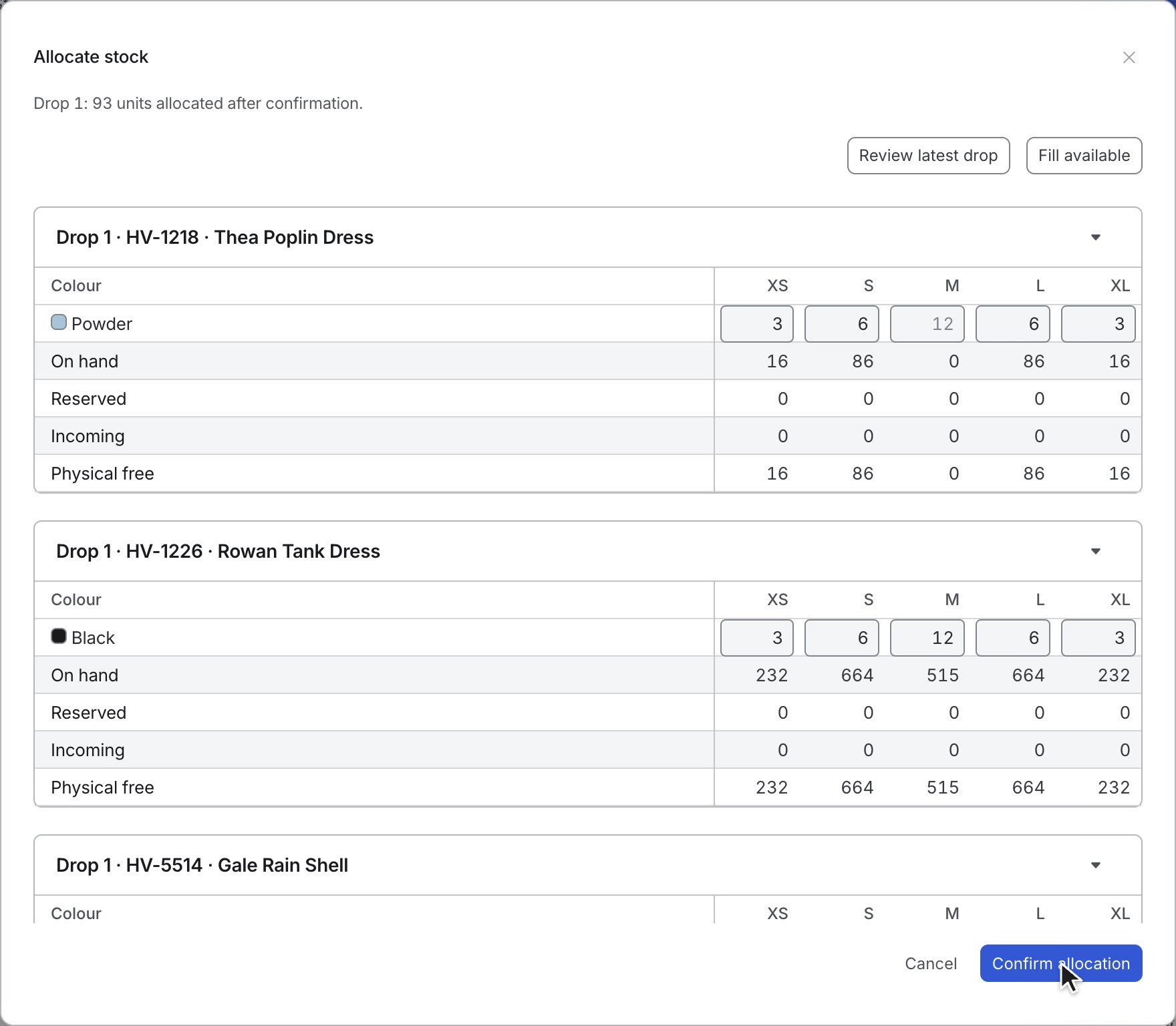Collapse the Thea Poplin Dress section
The image size is (1176, 1026).
1095,237
